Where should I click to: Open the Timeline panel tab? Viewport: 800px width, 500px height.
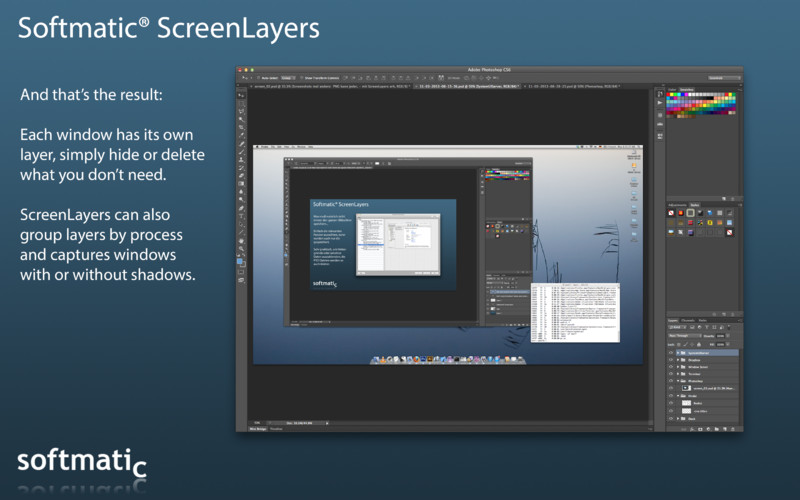click(275, 428)
